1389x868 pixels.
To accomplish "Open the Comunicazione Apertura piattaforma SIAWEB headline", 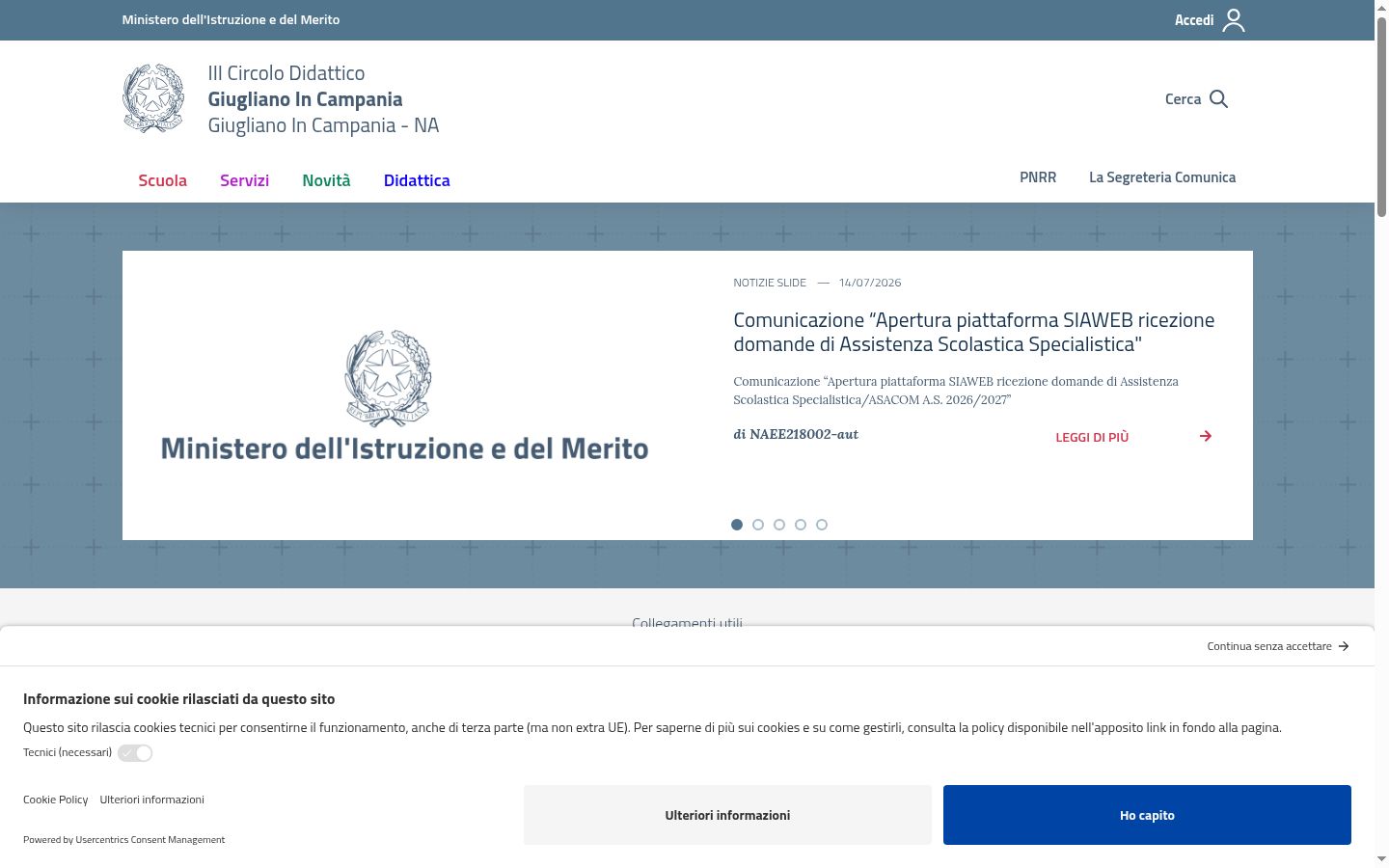I will [x=973, y=332].
